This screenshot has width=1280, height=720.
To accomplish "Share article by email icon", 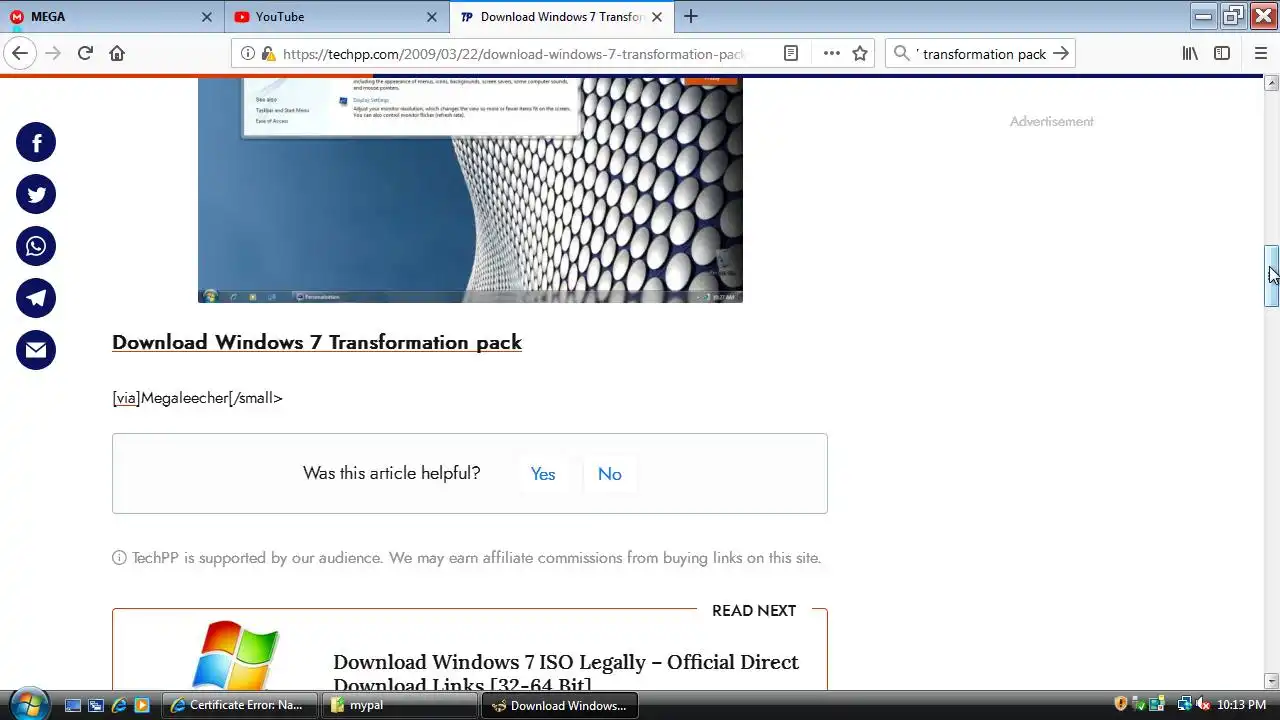I will pos(36,351).
